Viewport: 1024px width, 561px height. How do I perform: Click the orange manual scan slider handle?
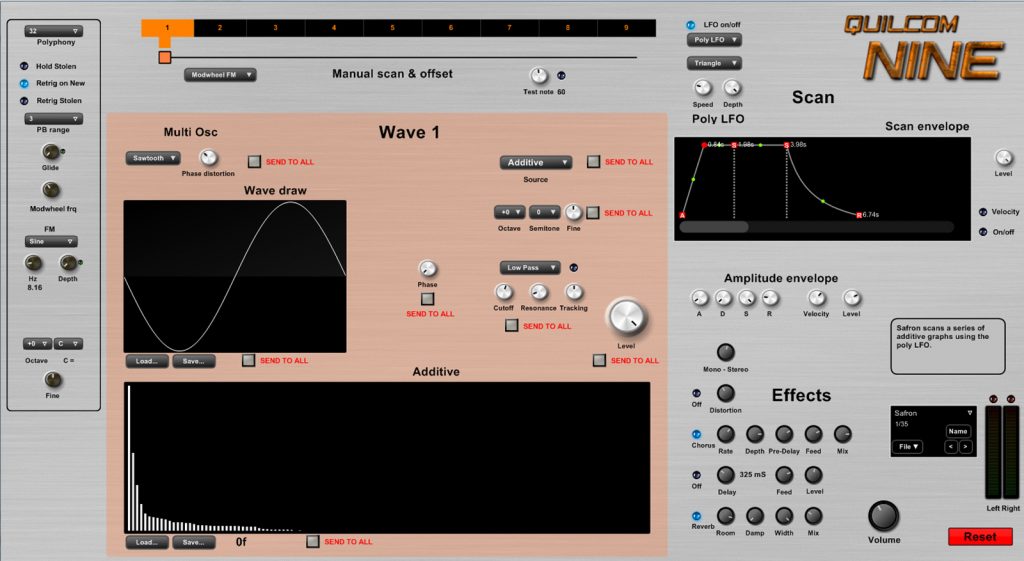[x=165, y=58]
